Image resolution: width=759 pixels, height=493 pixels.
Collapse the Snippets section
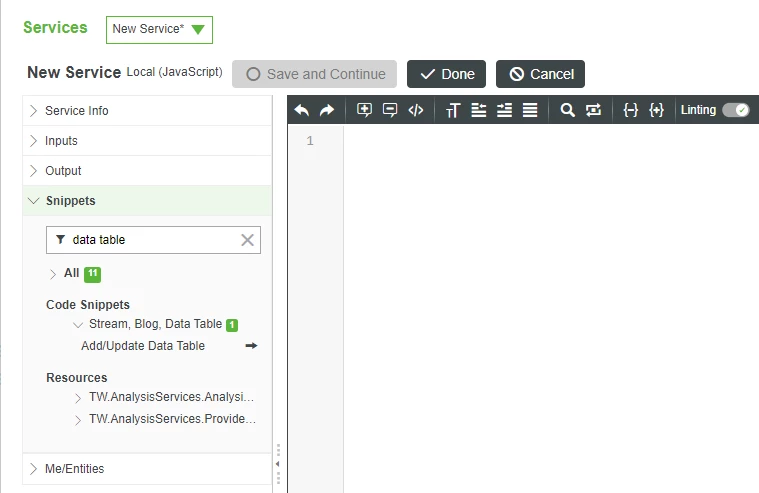tap(147, 200)
